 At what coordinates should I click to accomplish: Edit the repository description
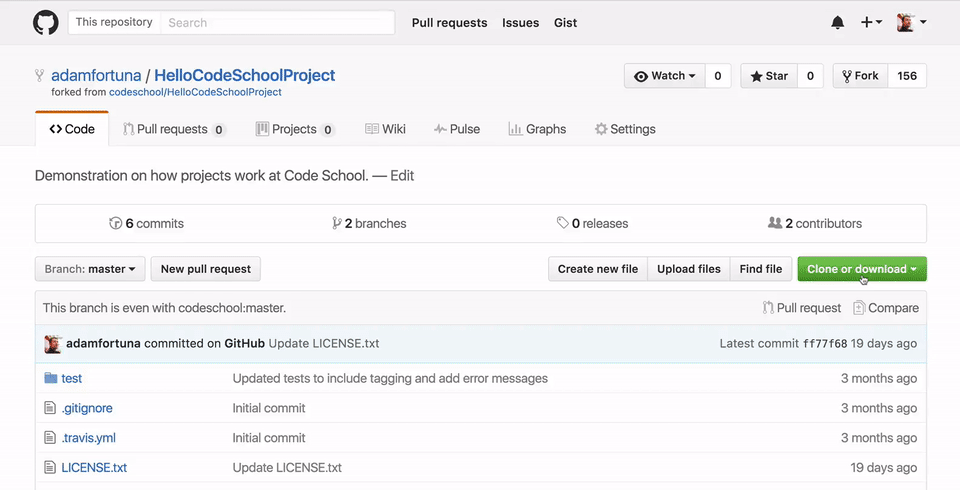tap(402, 176)
